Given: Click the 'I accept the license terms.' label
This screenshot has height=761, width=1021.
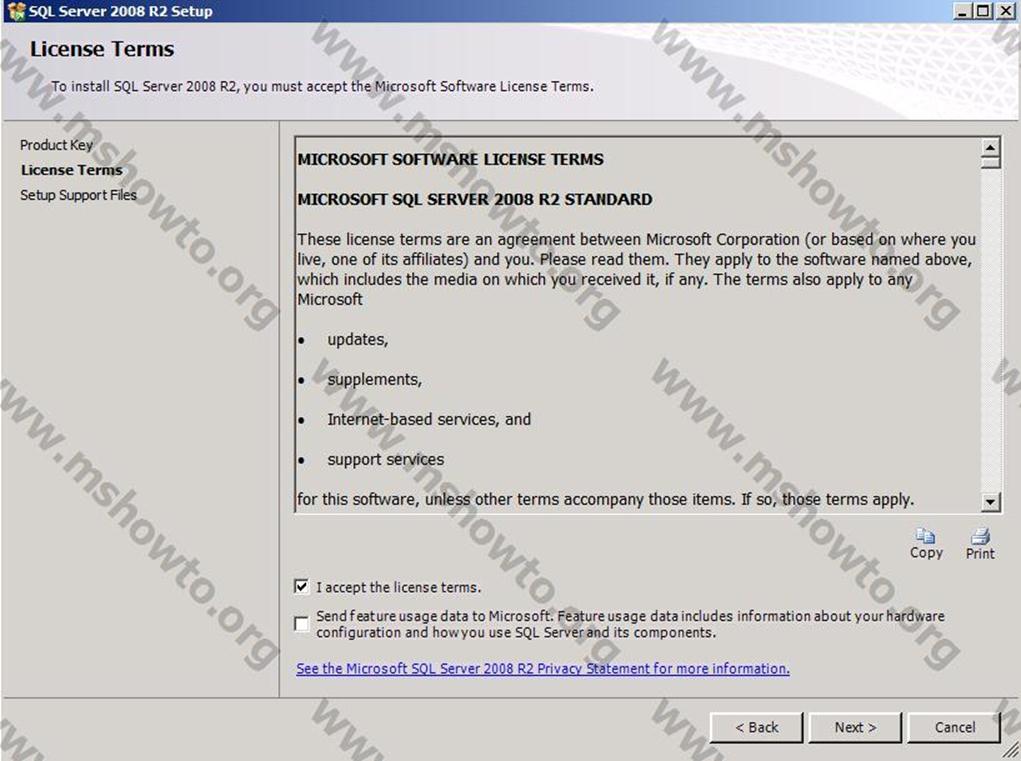Looking at the screenshot, I should (x=399, y=587).
